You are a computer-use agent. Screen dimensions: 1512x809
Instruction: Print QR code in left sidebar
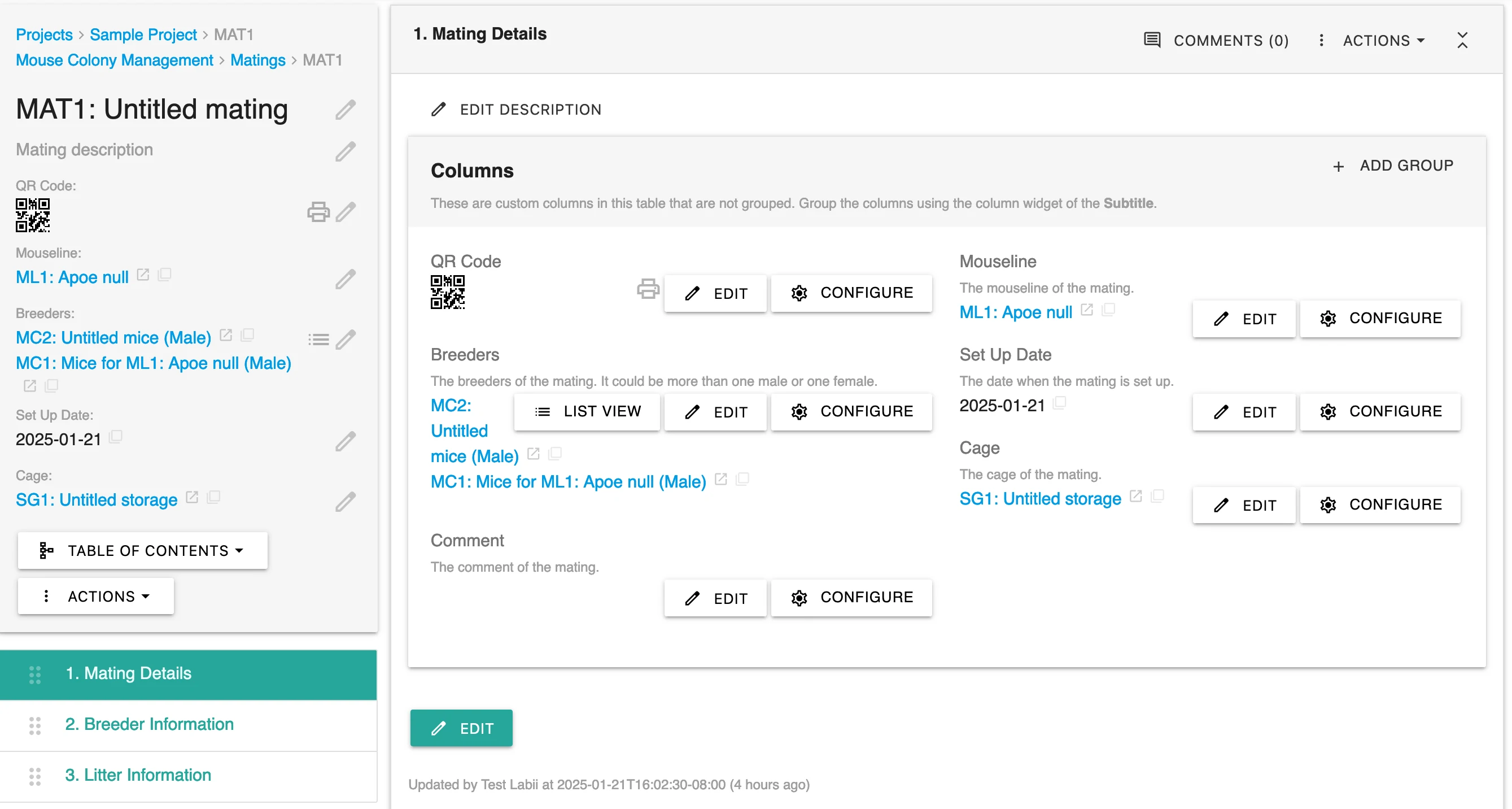point(318,211)
